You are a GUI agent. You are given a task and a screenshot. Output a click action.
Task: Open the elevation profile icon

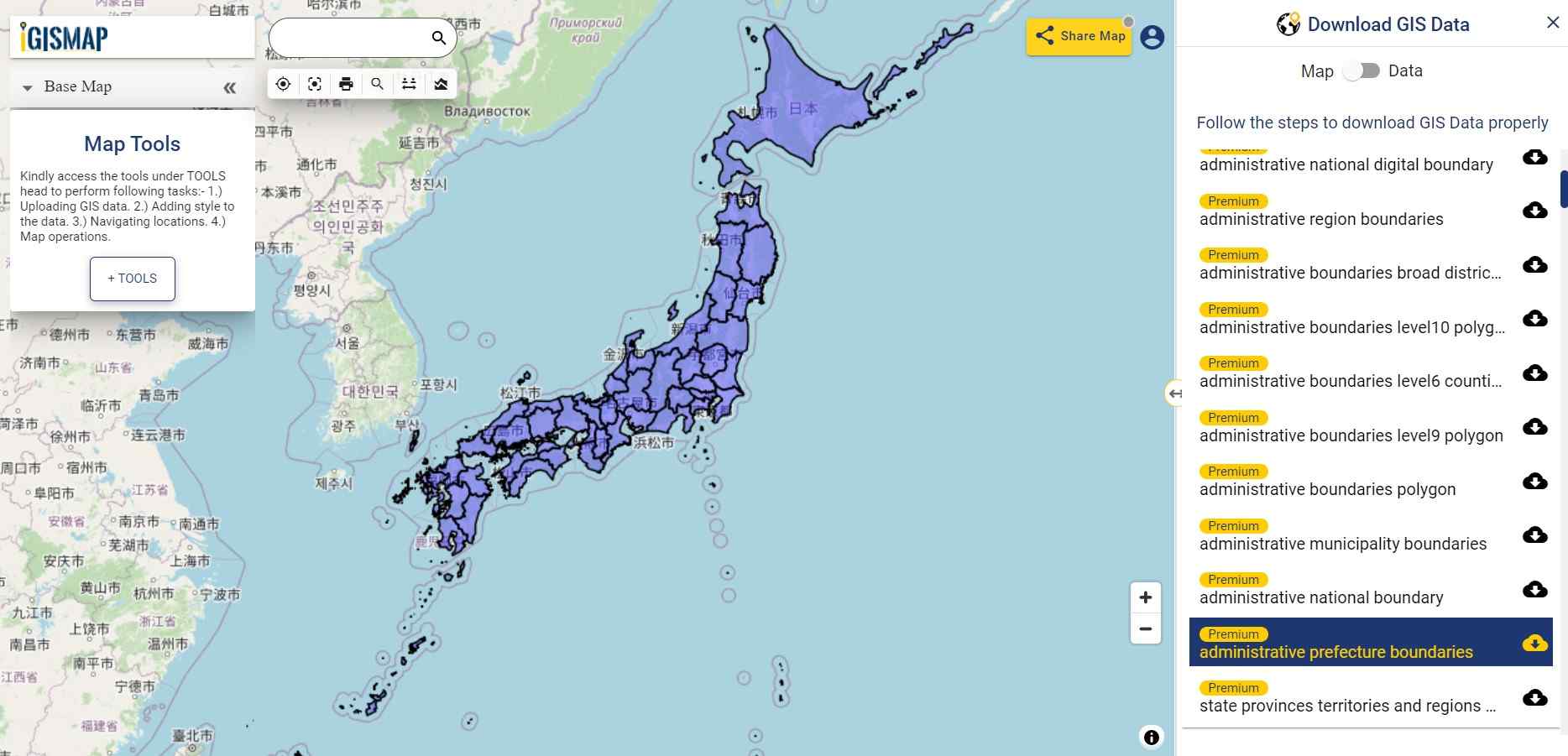click(x=441, y=83)
